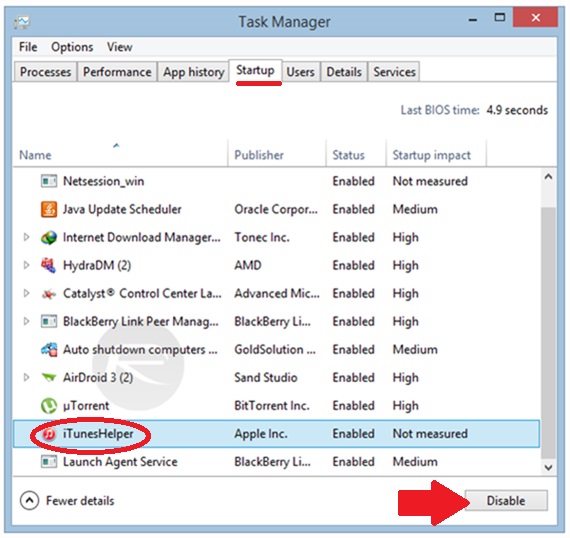Click the Auto shutdown computers icon
Viewport: 570px width, 538px height.
point(49,350)
